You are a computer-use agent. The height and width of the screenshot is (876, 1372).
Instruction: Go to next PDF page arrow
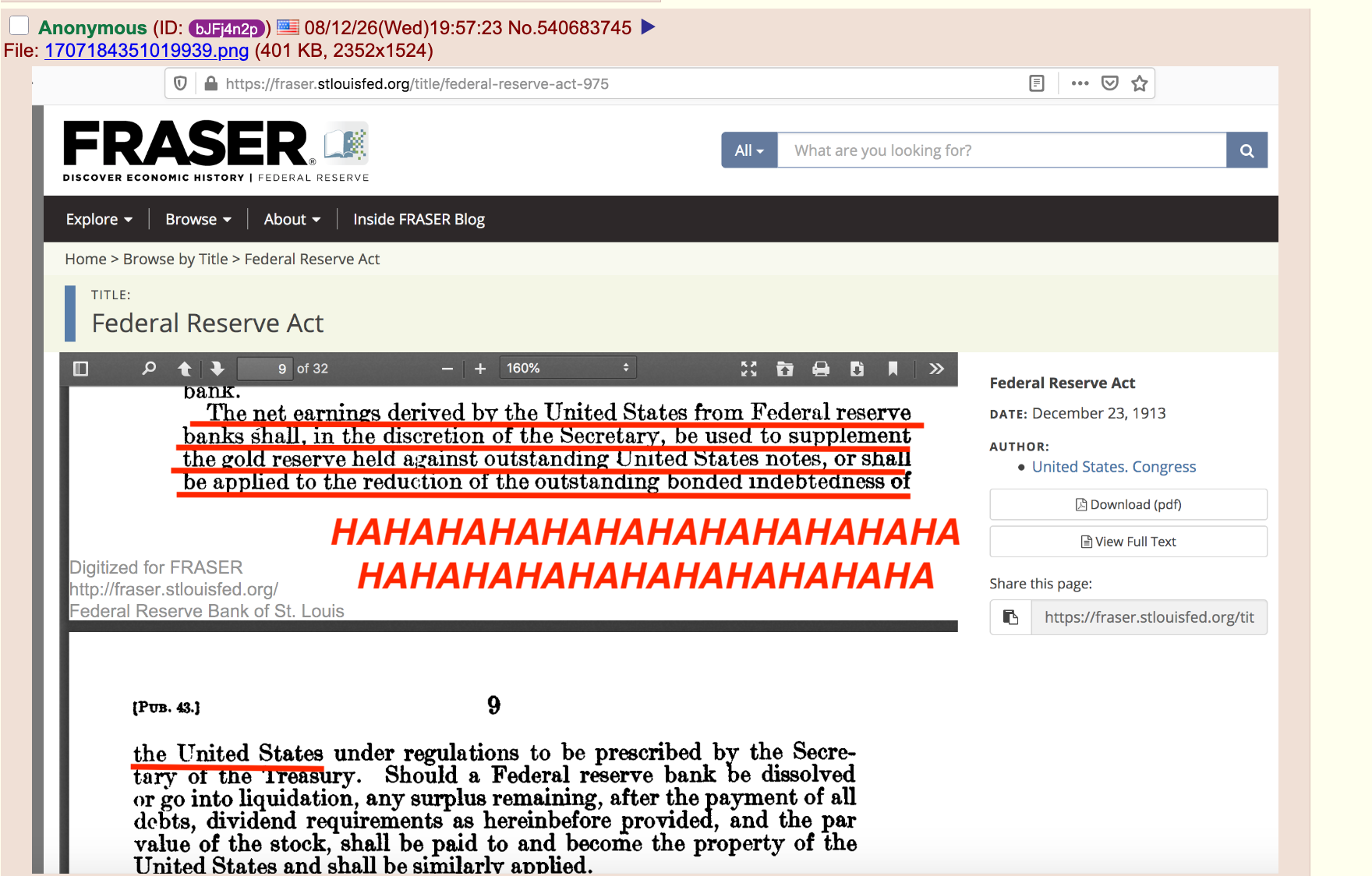217,369
